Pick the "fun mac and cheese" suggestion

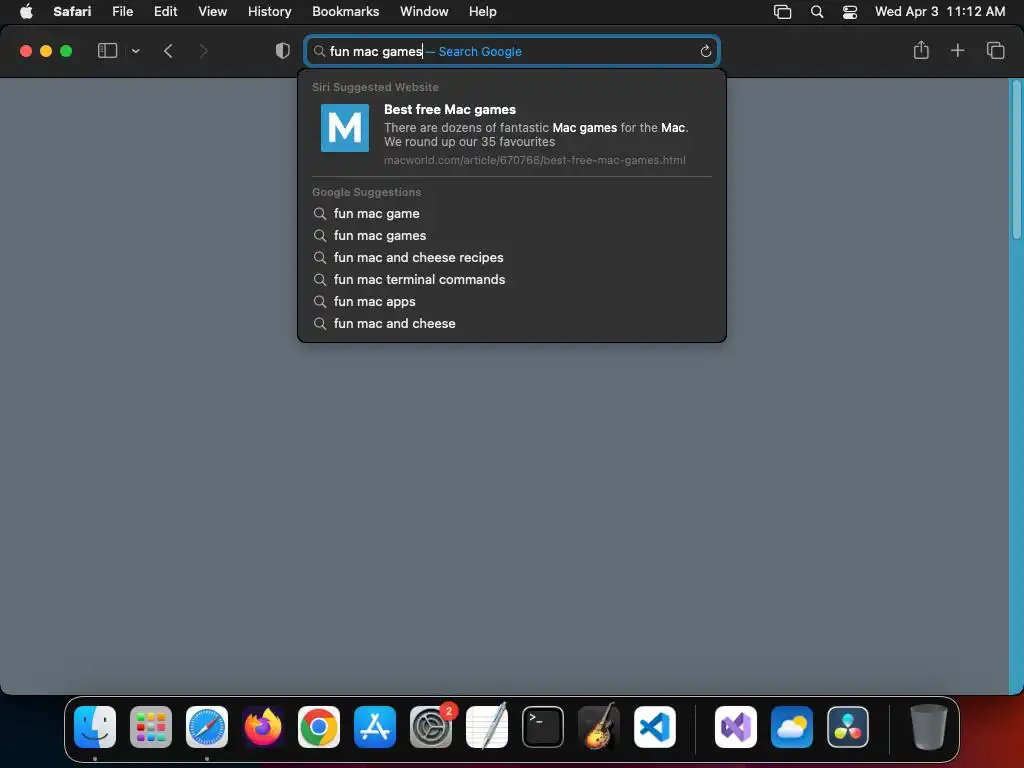512,323
